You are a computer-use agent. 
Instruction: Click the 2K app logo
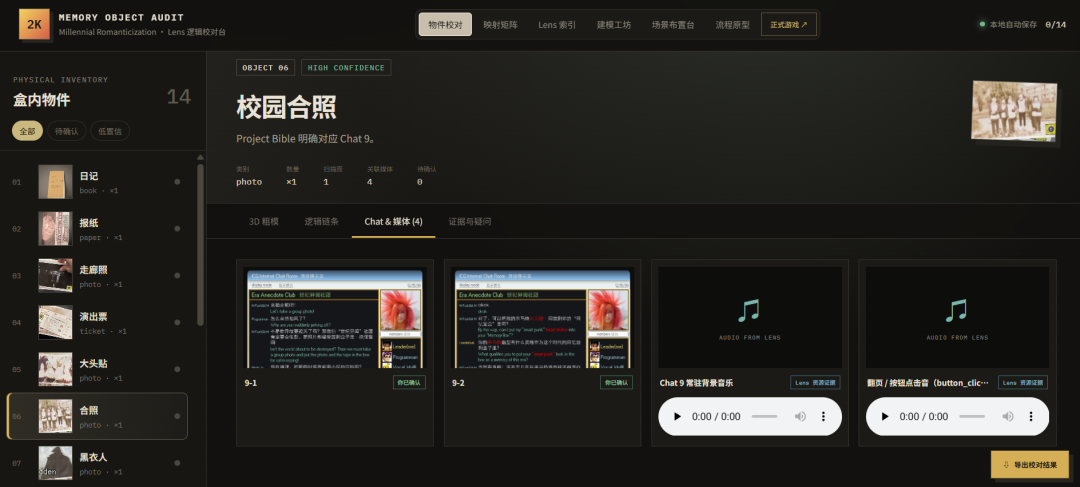tap(32, 24)
